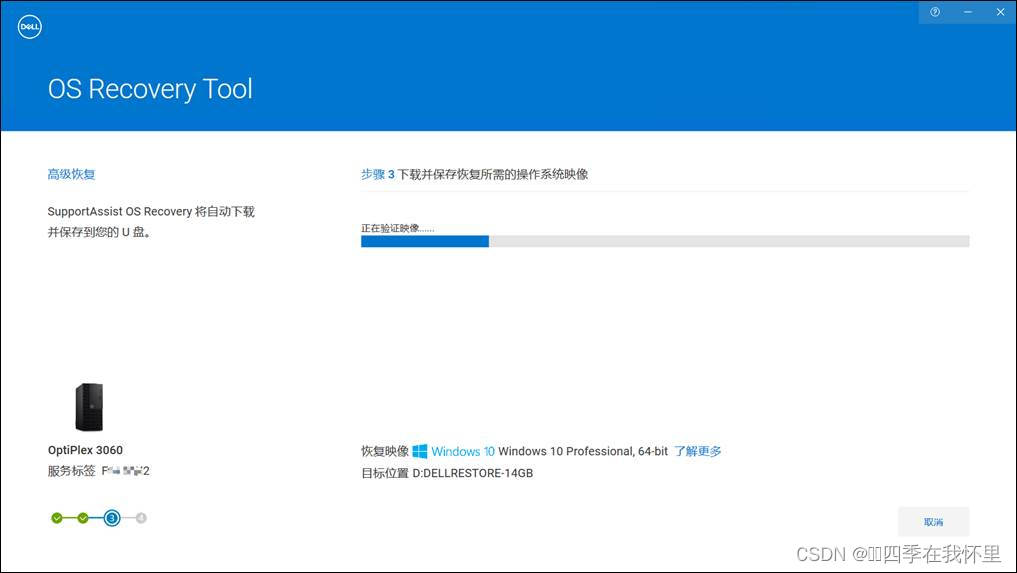Click the 步骤 3 step heading
The width and height of the screenshot is (1017, 573).
pyautogui.click(x=377, y=174)
